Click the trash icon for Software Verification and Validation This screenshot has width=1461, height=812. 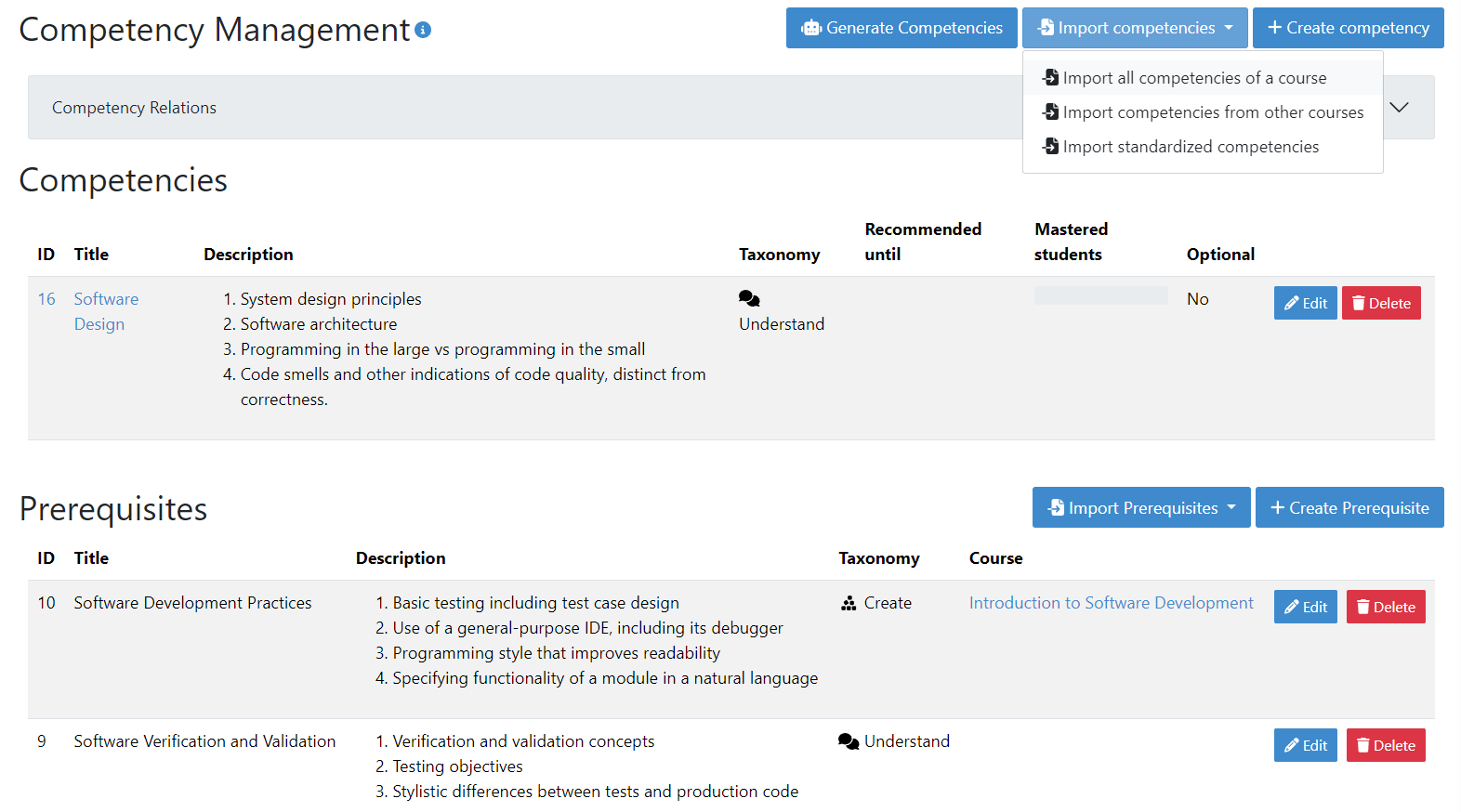point(1362,745)
